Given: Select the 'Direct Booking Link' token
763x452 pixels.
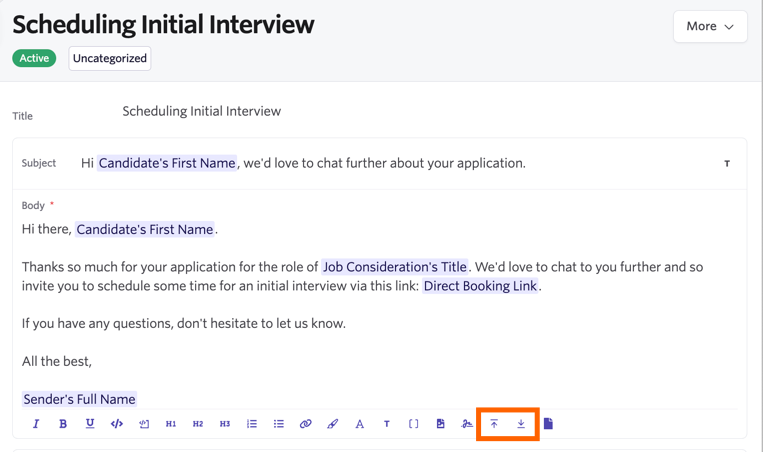Looking at the screenshot, I should point(480,286).
